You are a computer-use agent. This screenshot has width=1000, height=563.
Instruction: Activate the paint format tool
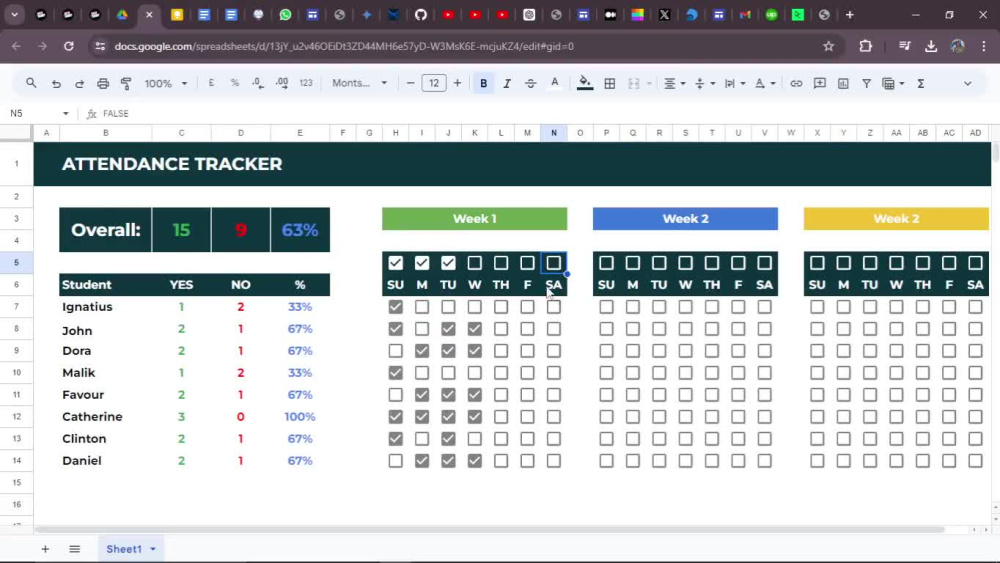pos(126,84)
